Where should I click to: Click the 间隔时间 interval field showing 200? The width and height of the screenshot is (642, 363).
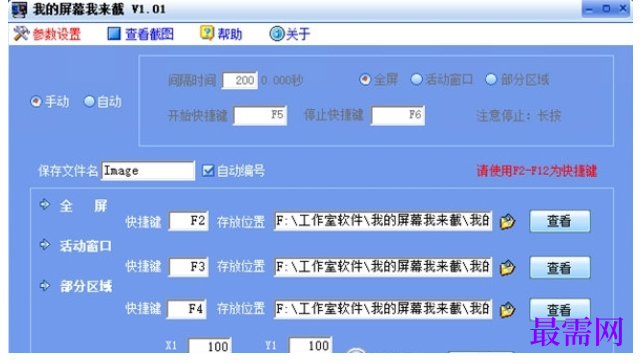pyautogui.click(x=240, y=80)
